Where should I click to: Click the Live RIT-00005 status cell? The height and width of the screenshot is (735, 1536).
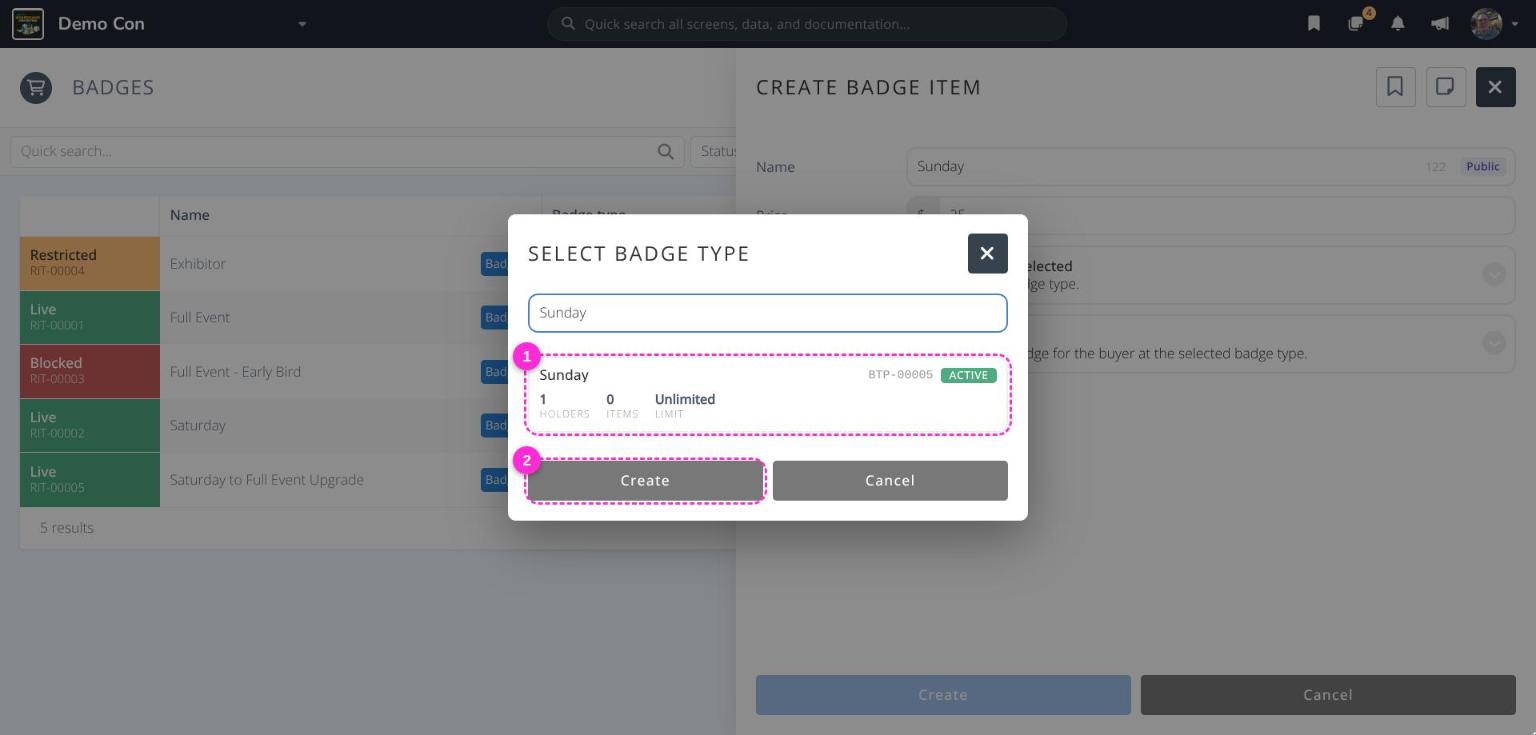coord(90,480)
